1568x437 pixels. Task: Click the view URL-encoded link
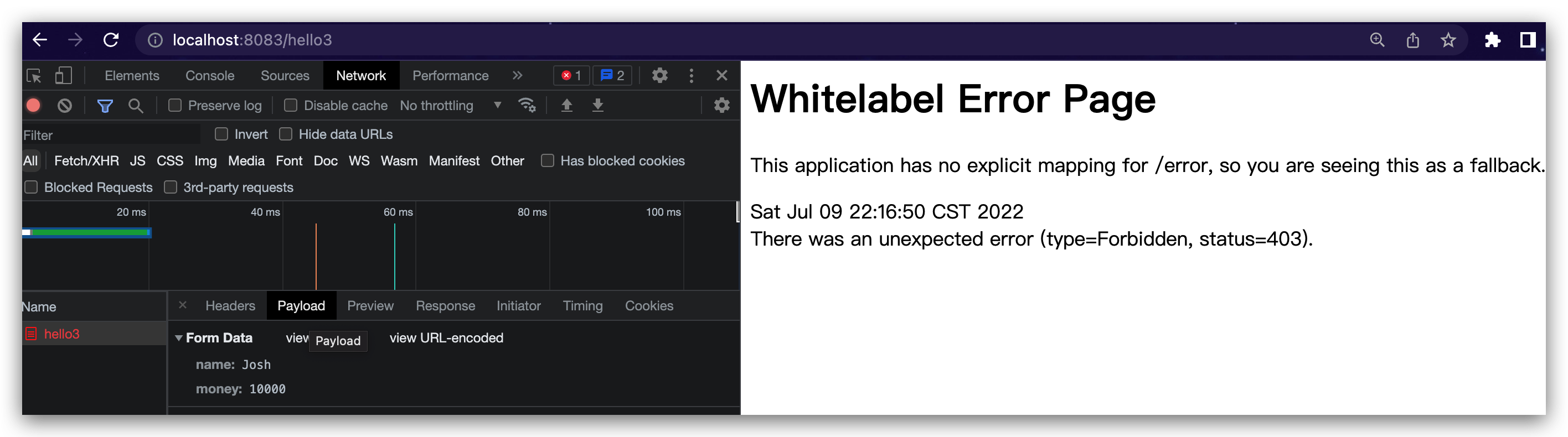(x=446, y=338)
